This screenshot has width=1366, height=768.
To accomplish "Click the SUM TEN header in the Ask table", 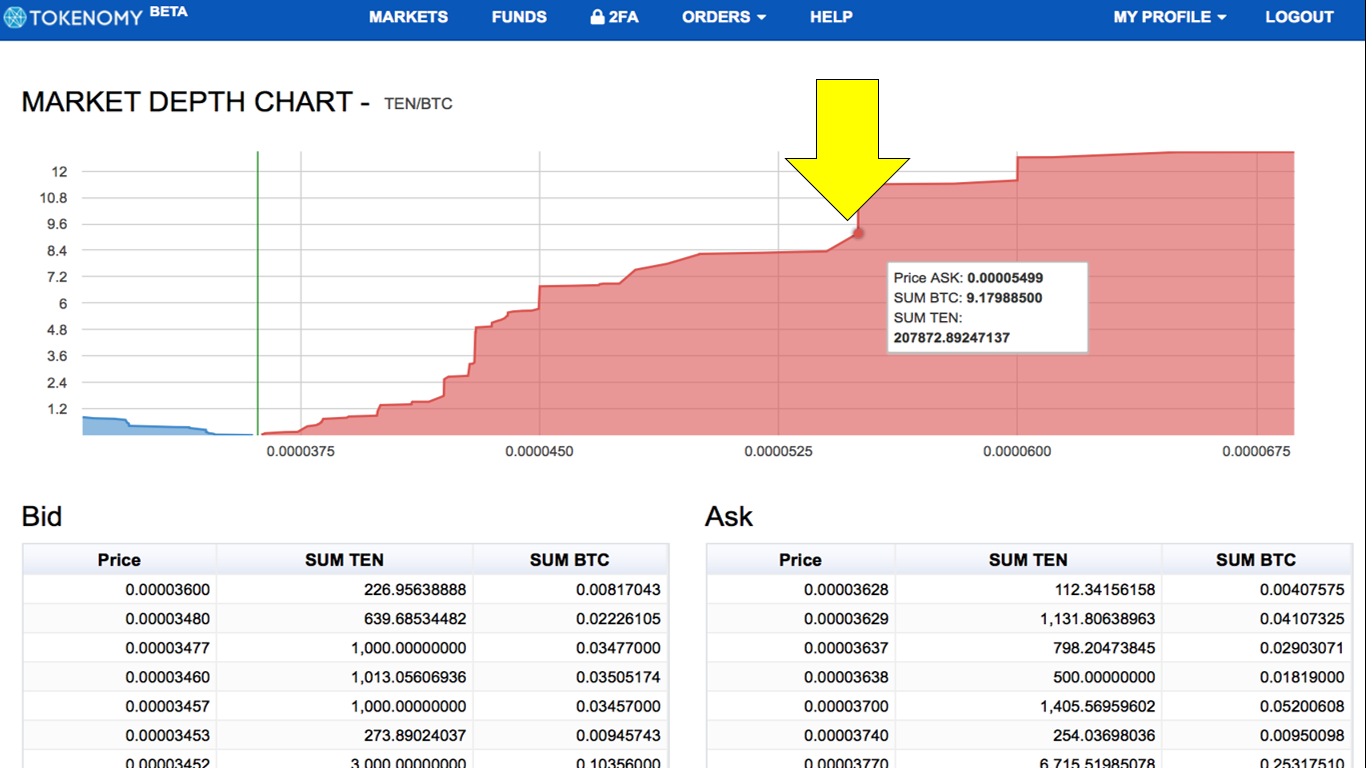I will pyautogui.click(x=1028, y=560).
